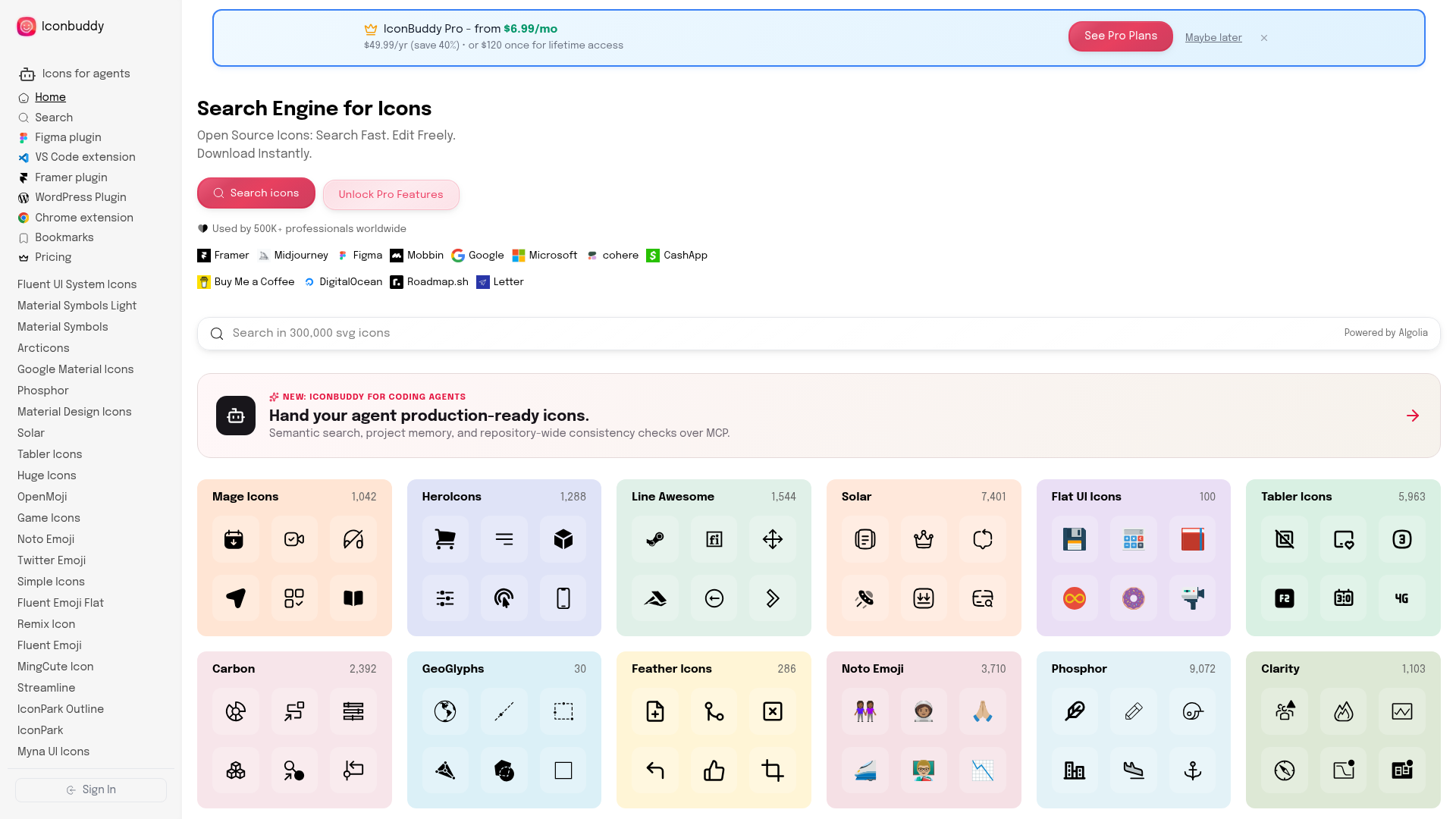Select the folded hands emoji in Noto Emoji
Image resolution: width=1456 pixels, height=819 pixels.
click(983, 711)
